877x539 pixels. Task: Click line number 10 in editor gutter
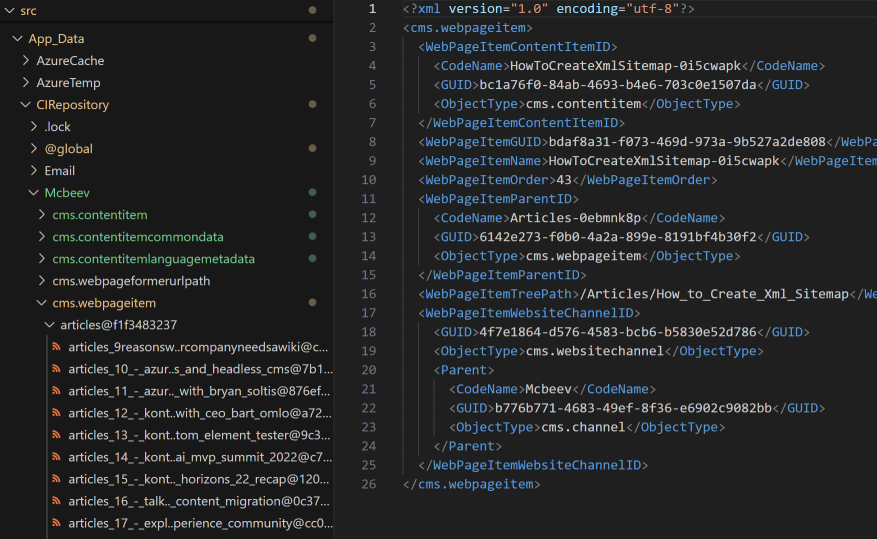pyautogui.click(x=369, y=180)
